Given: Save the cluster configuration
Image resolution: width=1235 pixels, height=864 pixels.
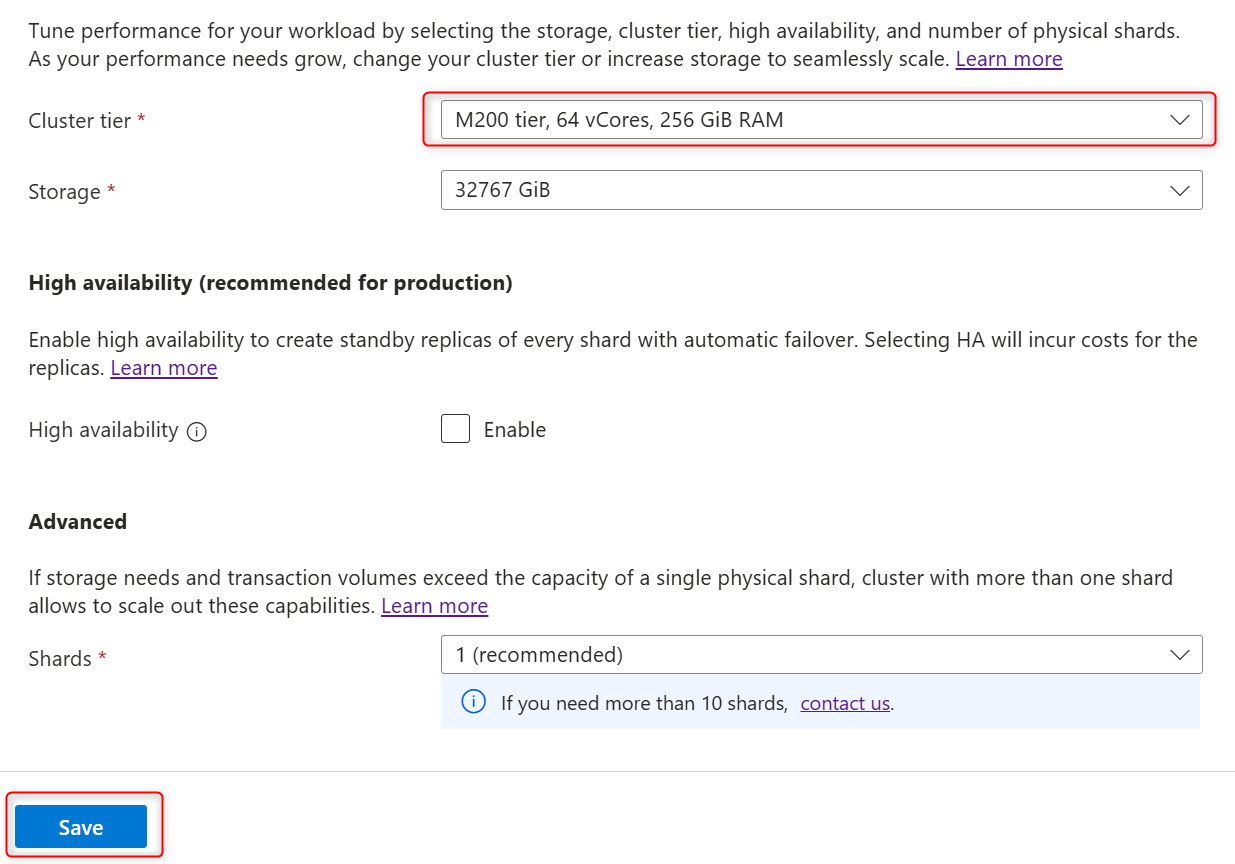Looking at the screenshot, I should pos(81,827).
